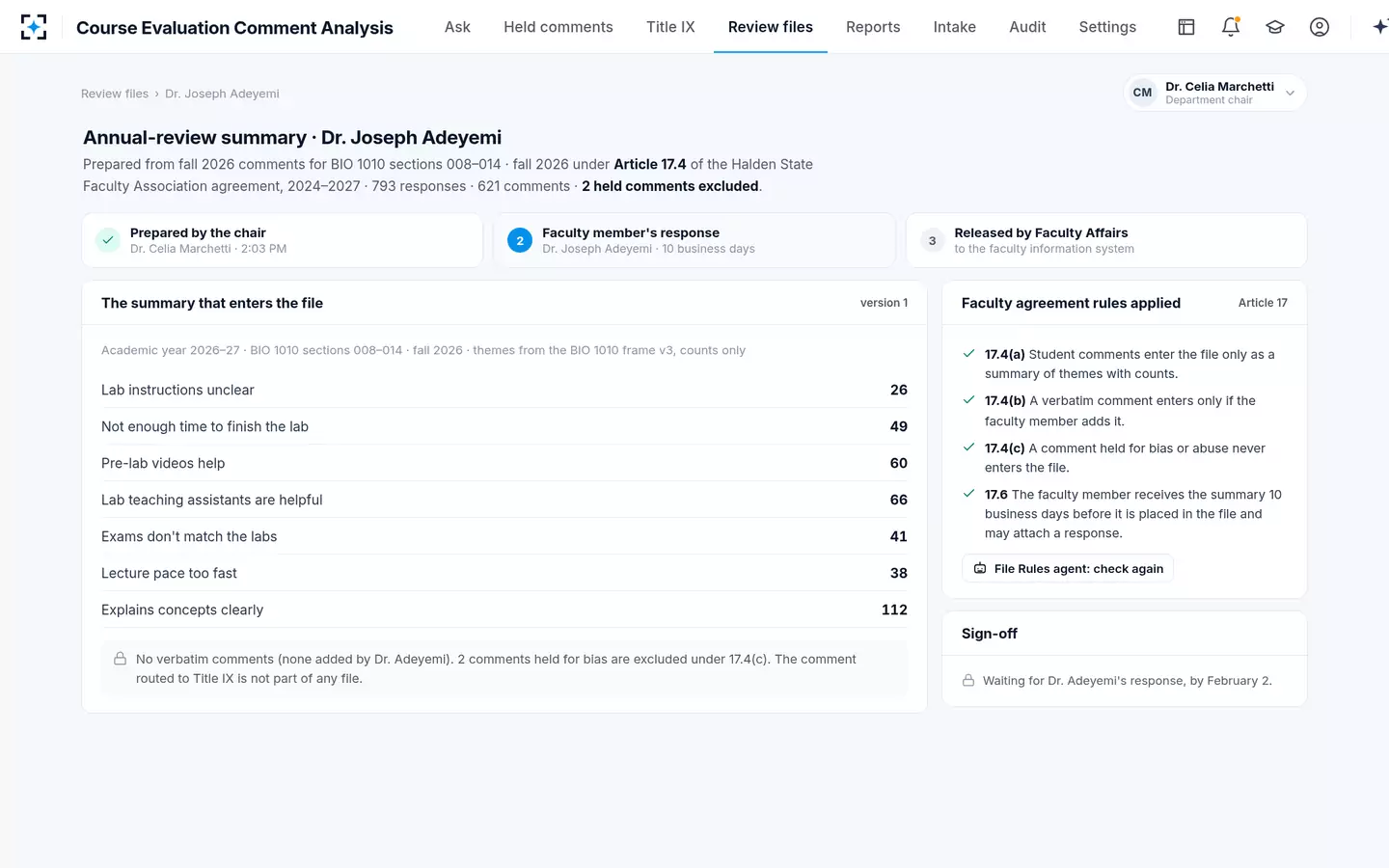Screen dimensions: 1389x868
Task: Switch to the Audit tab
Action: click(x=1027, y=27)
